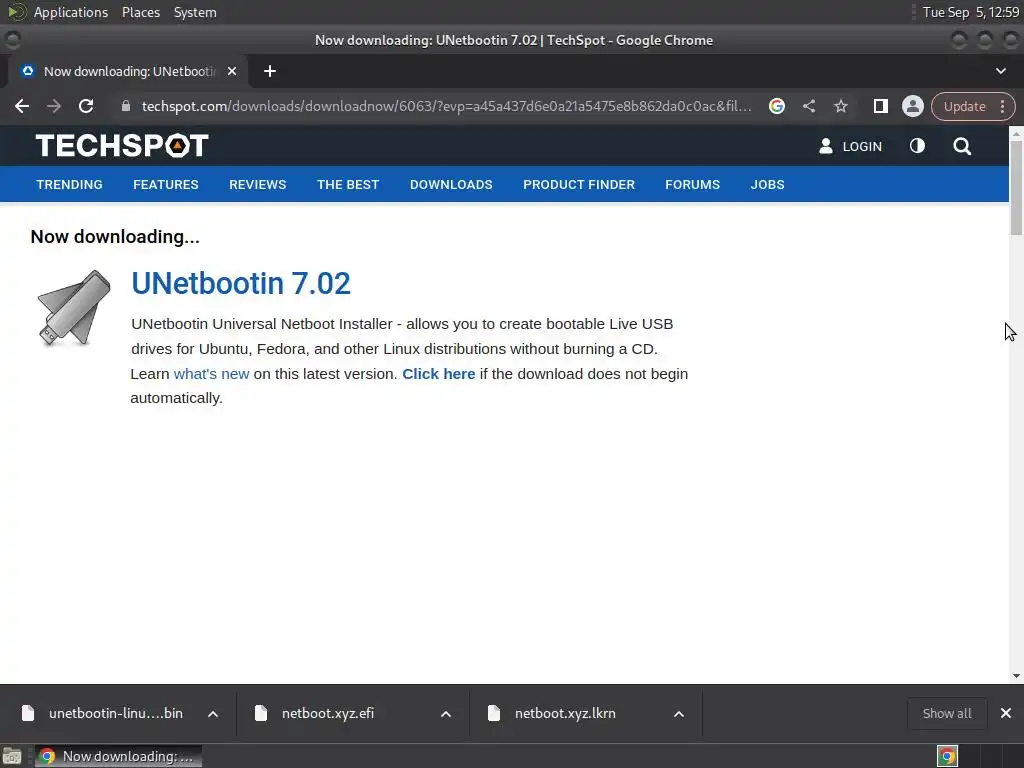Open the REVIEWS section

tap(257, 185)
